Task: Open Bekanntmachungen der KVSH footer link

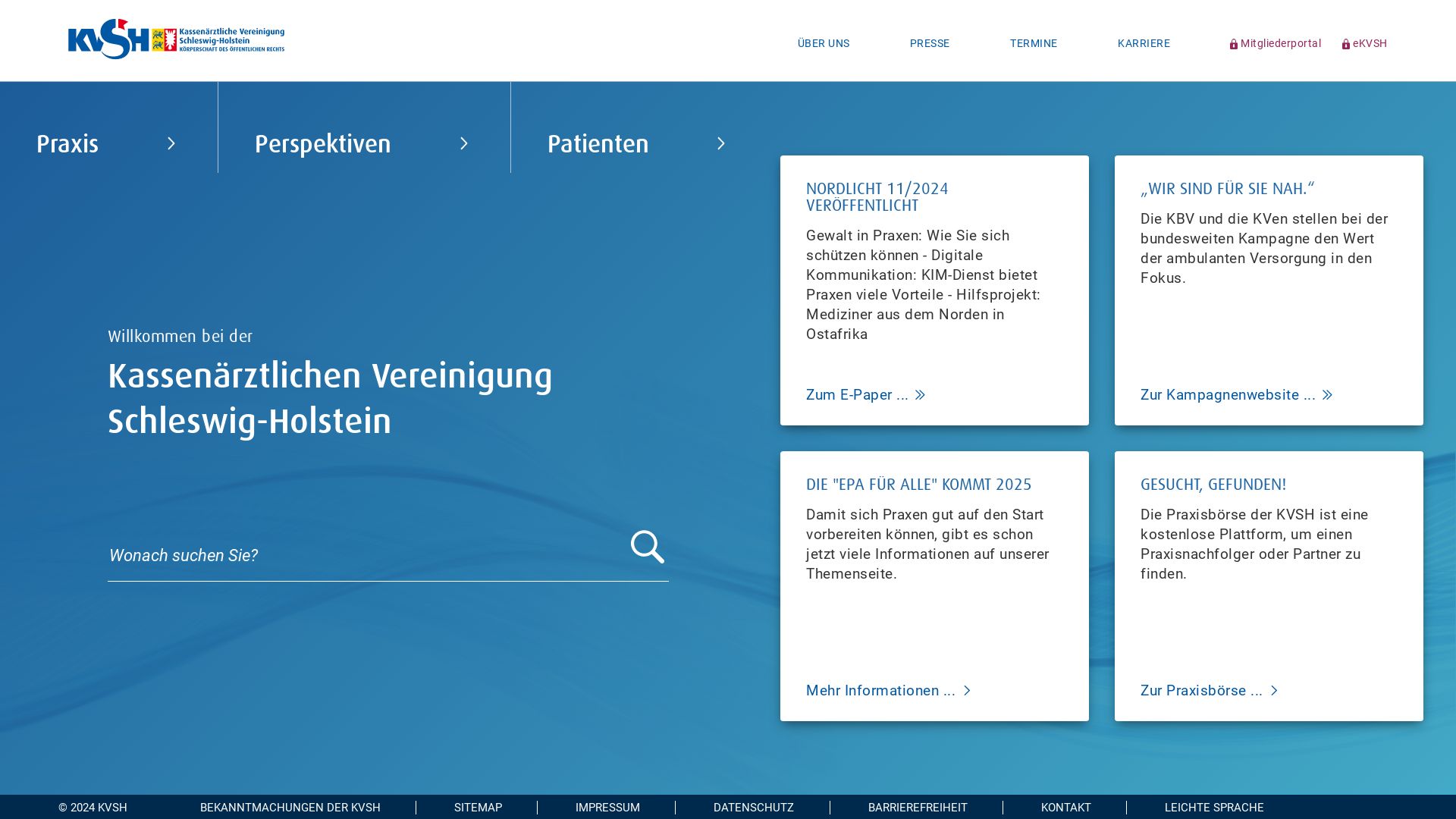Action: click(290, 808)
